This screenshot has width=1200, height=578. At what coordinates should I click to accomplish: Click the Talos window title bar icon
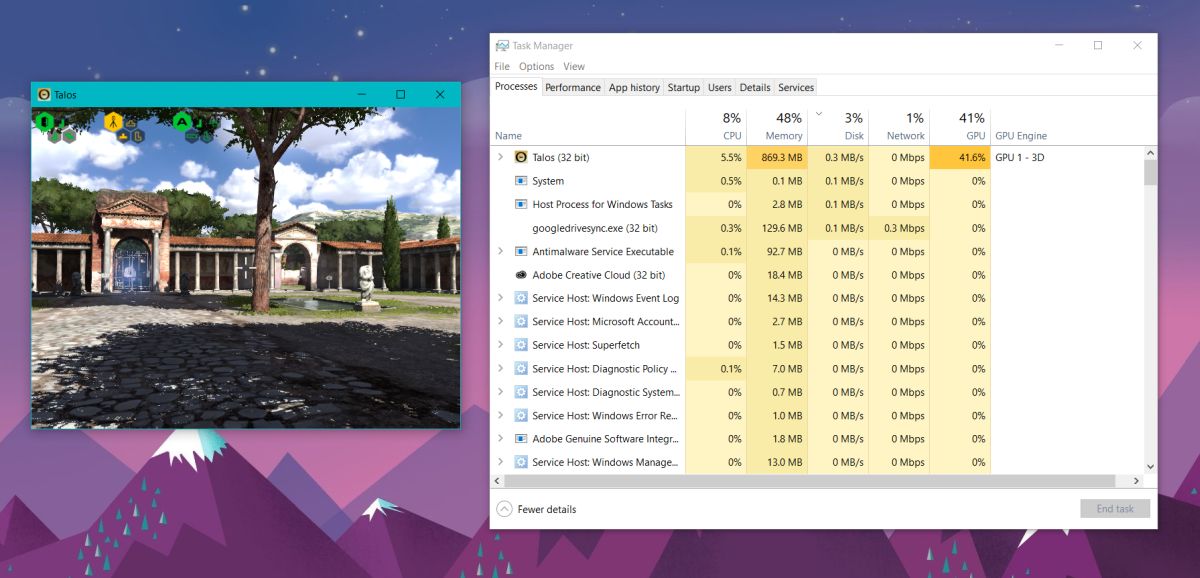pos(44,95)
